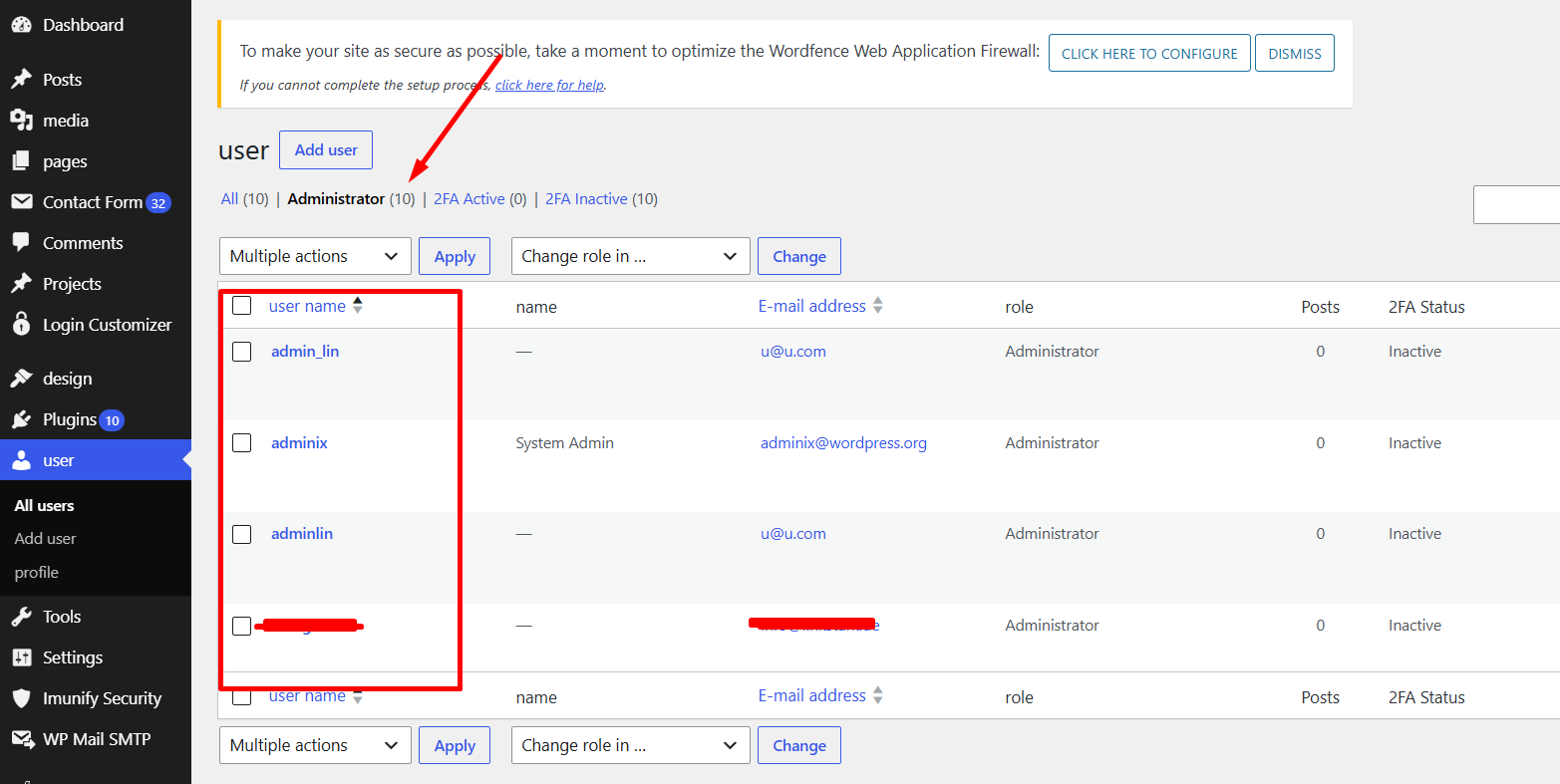Click the media library icon
The image size is (1560, 784).
pyautogui.click(x=21, y=121)
